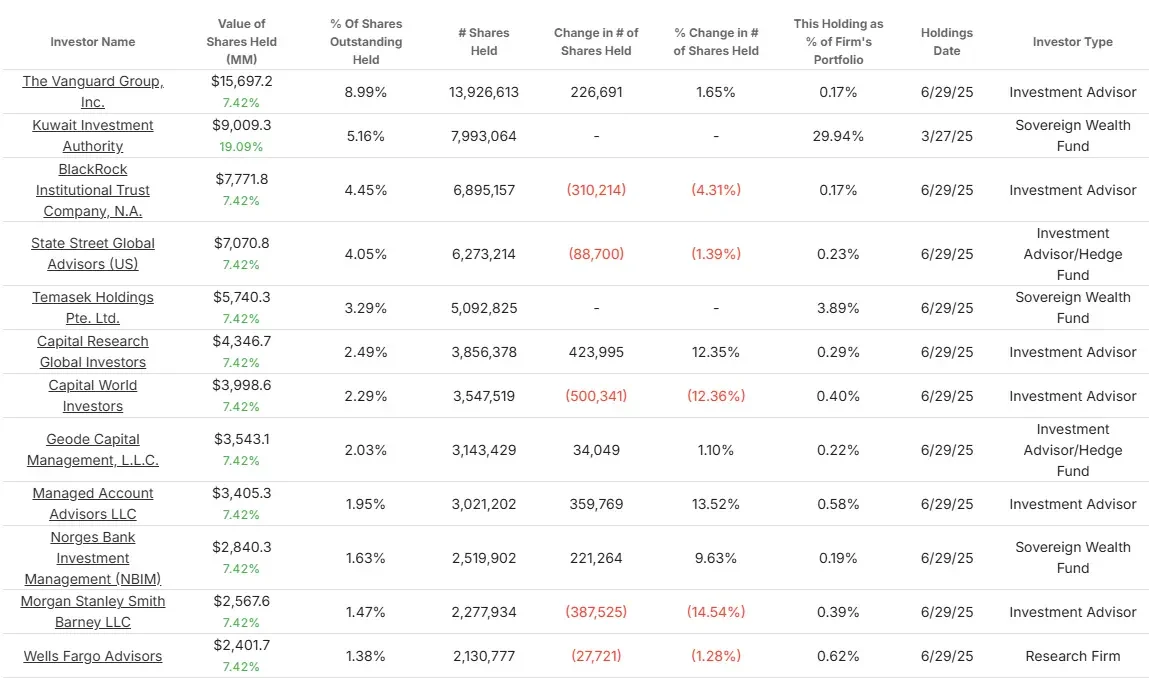Click % Of Shares Outstanding Held header

click(366, 42)
